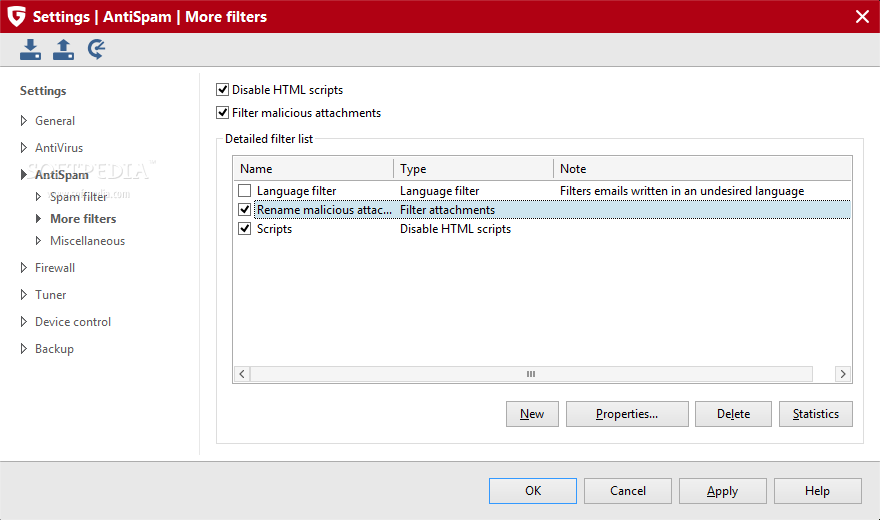Select the AntiSpam category
880x520 pixels.
62,175
